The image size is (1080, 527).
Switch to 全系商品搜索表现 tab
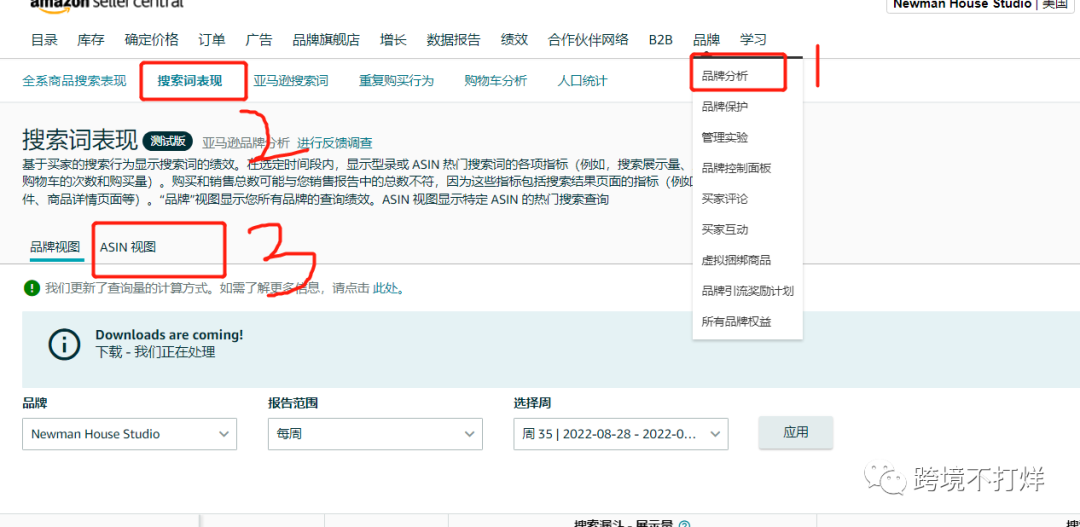[74, 81]
